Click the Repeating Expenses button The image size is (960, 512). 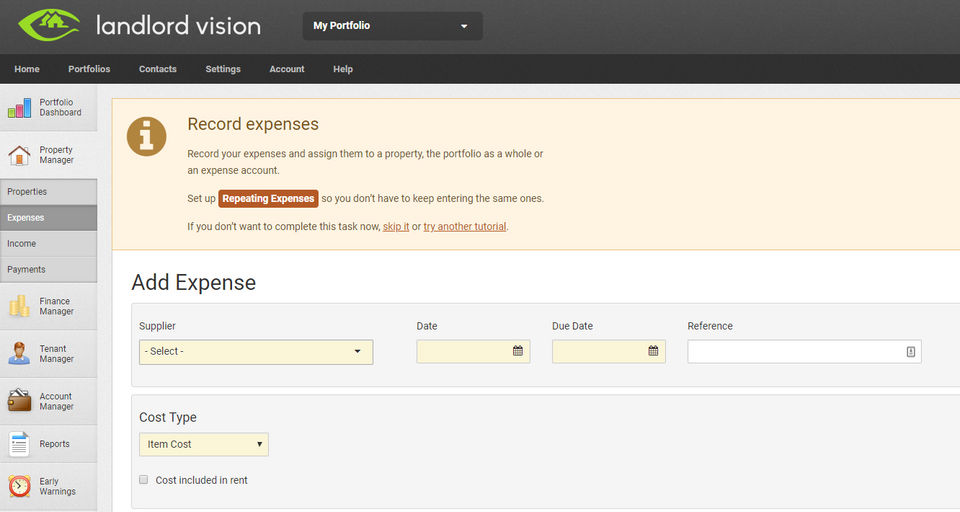pos(268,198)
